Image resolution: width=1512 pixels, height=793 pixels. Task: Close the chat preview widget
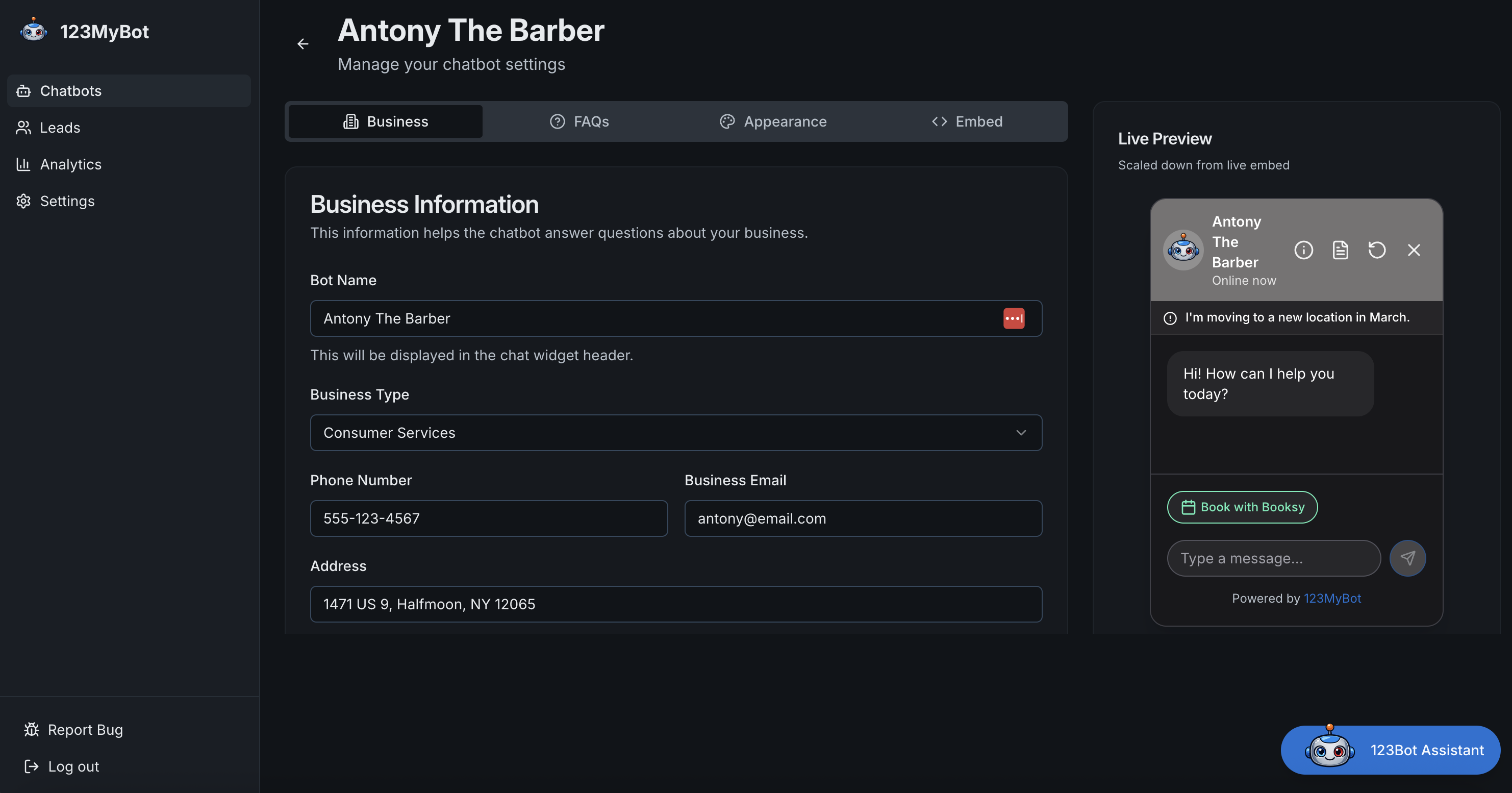point(1414,250)
